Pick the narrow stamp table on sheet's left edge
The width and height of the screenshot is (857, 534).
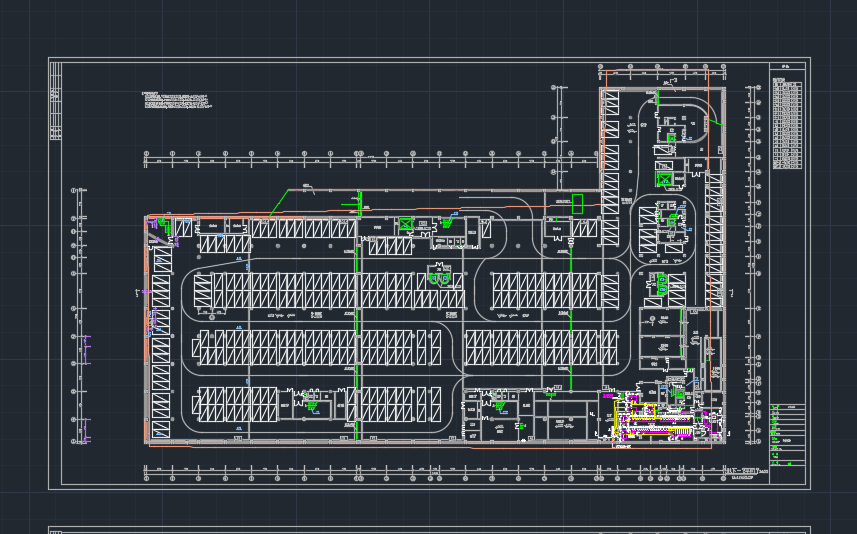55,101
